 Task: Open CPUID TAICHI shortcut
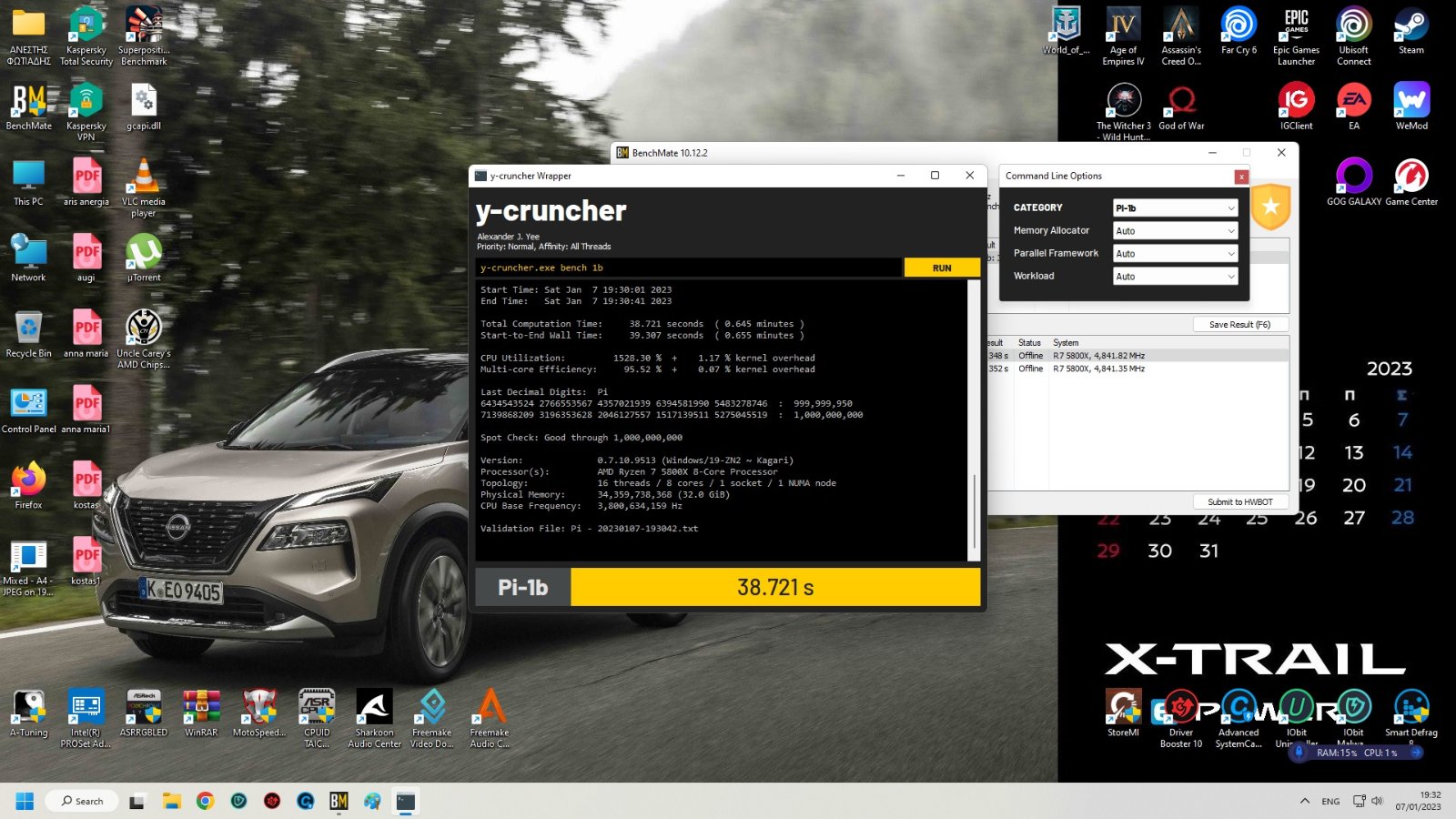[317, 719]
